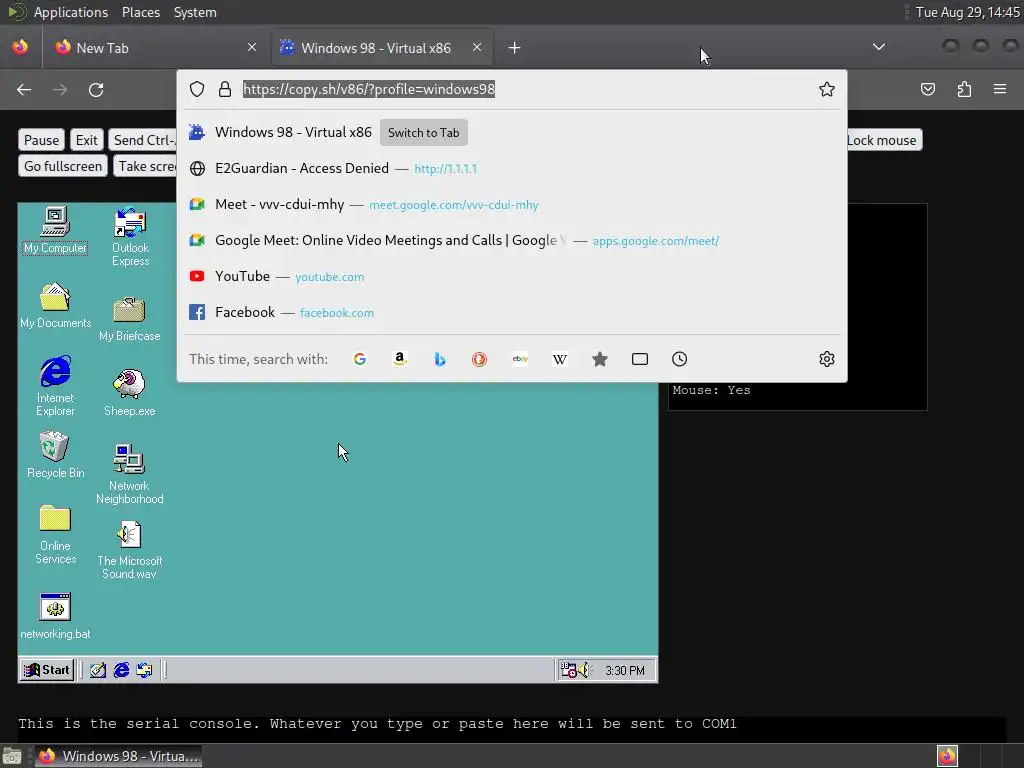Select YouTube suggestion
This screenshot has height=768, width=1024.
pos(512,276)
